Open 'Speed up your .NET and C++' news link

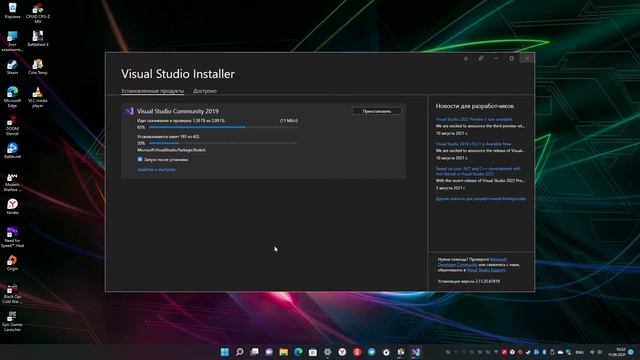(478, 171)
